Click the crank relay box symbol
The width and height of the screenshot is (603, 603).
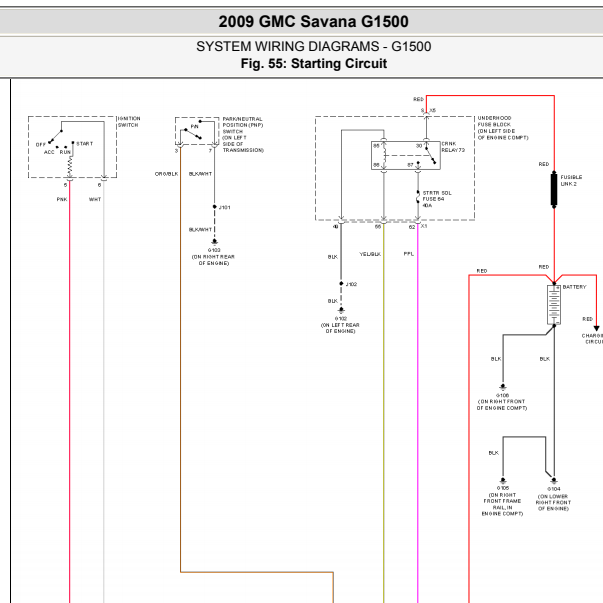406,155
